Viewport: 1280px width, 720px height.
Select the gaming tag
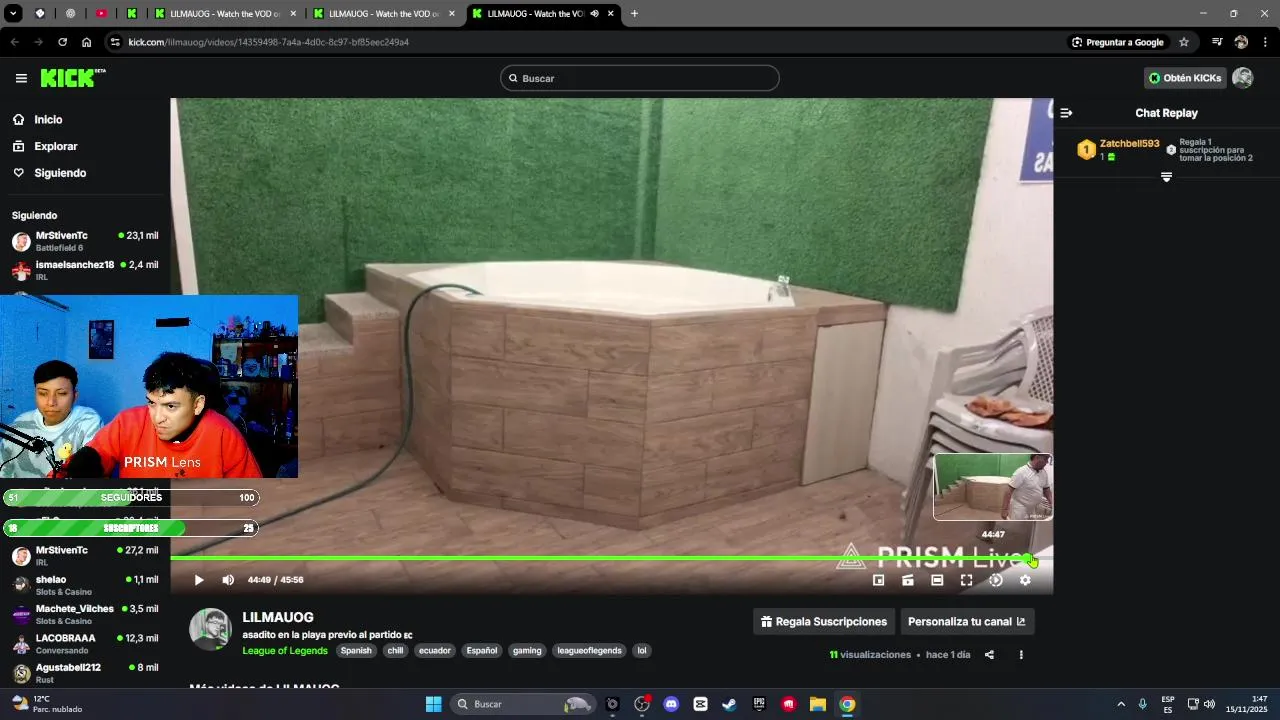pyautogui.click(x=527, y=651)
